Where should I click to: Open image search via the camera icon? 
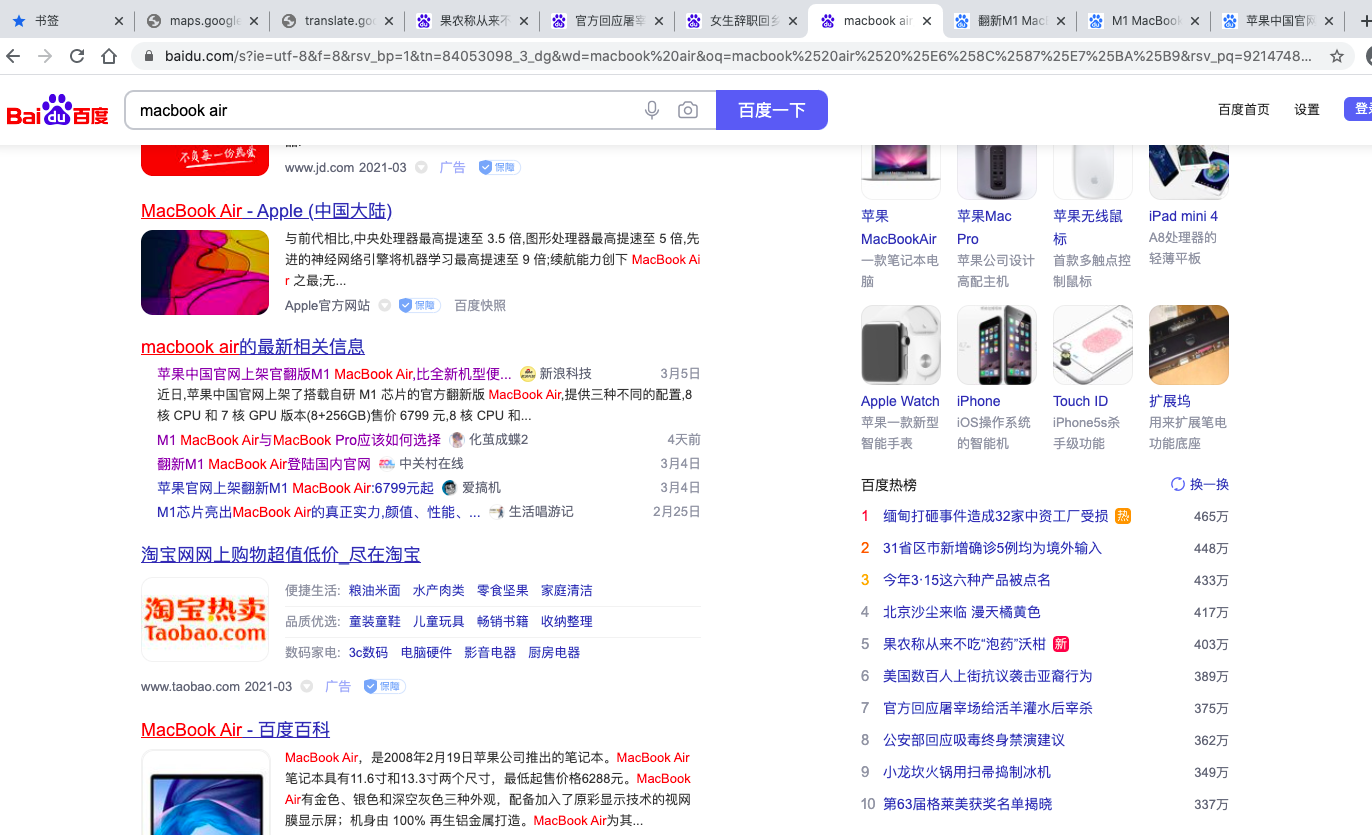point(688,110)
